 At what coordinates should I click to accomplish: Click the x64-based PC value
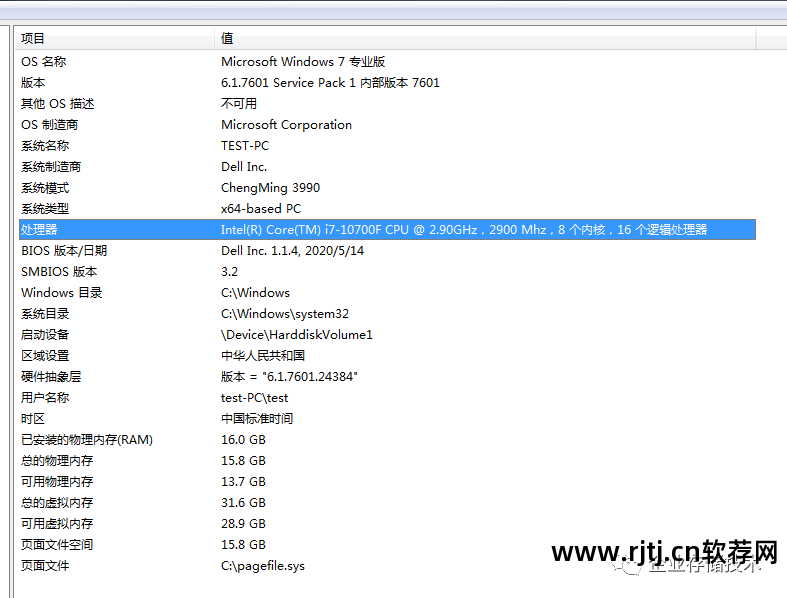coord(261,209)
